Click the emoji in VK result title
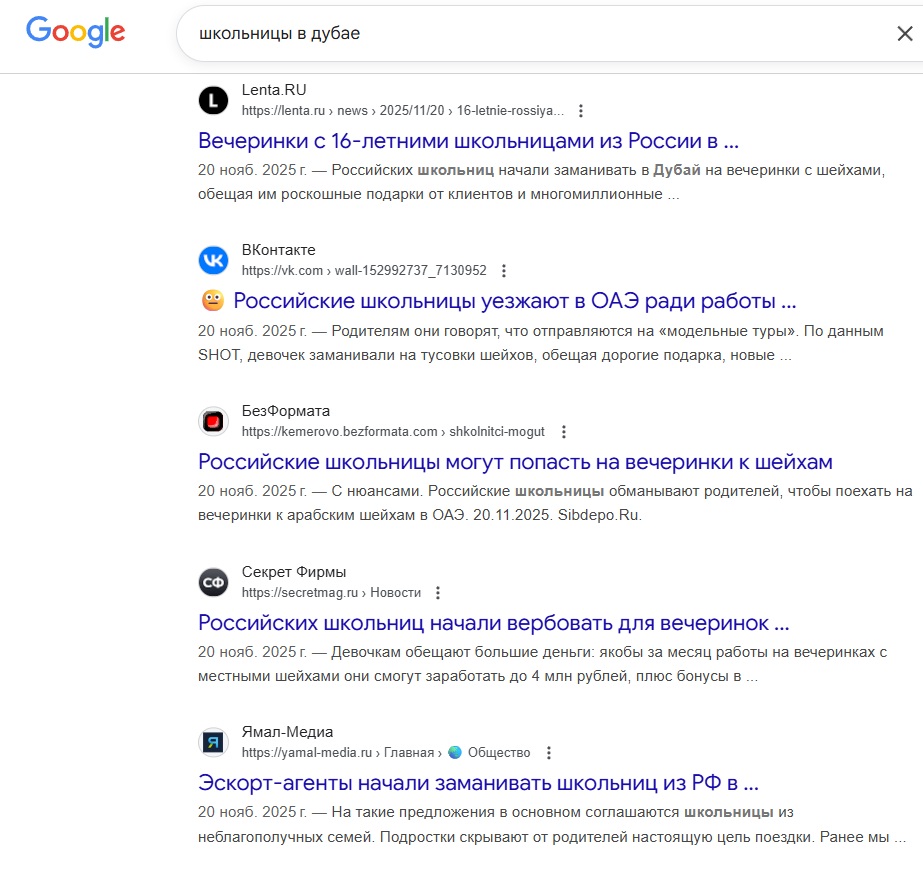923x884 pixels. tap(213, 301)
